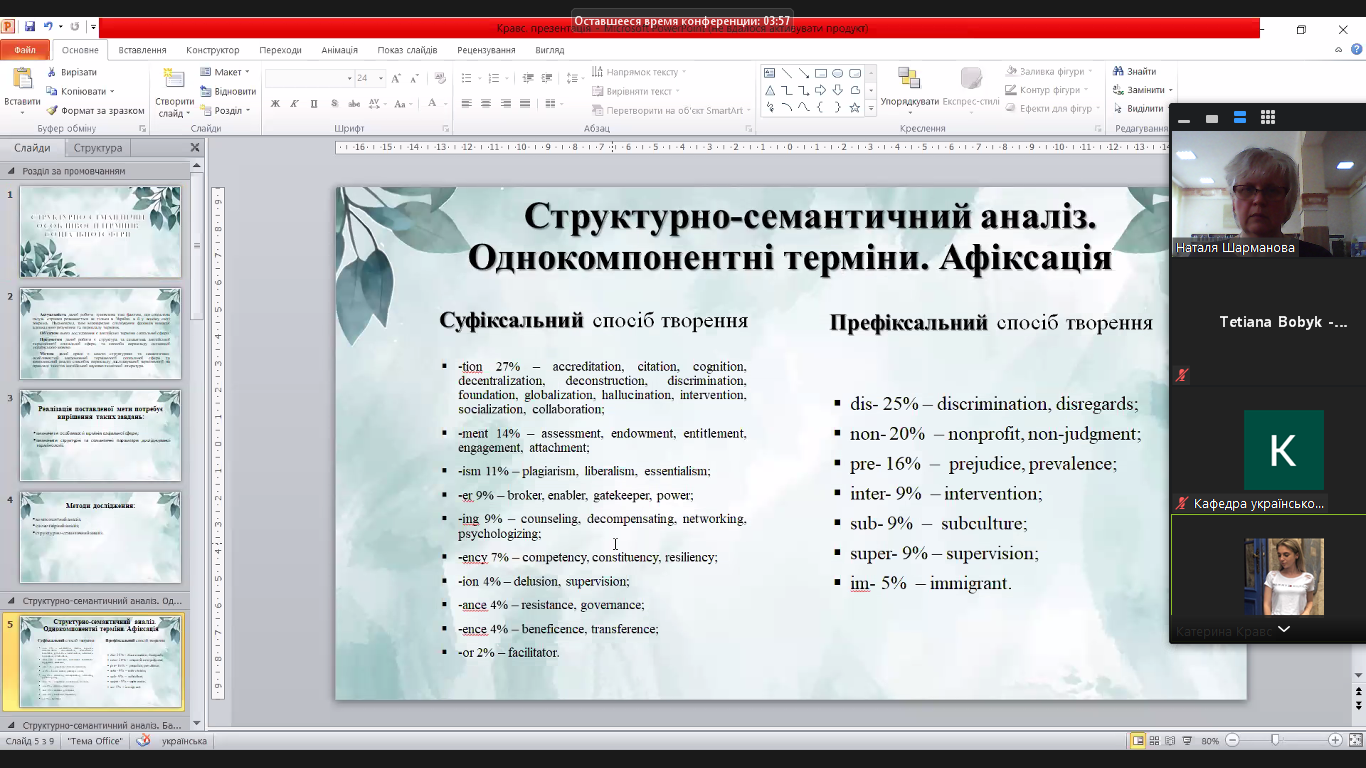
Task: Open the Структура outline pane tab
Action: pyautogui.click(x=98, y=148)
